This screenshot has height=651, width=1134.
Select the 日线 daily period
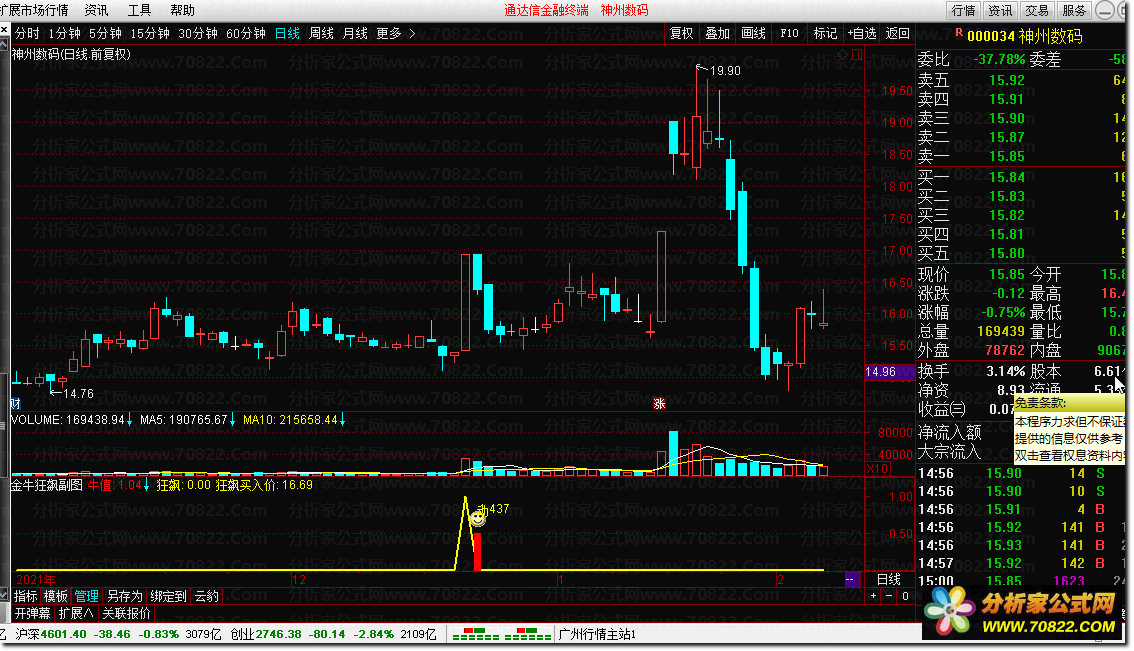(287, 33)
